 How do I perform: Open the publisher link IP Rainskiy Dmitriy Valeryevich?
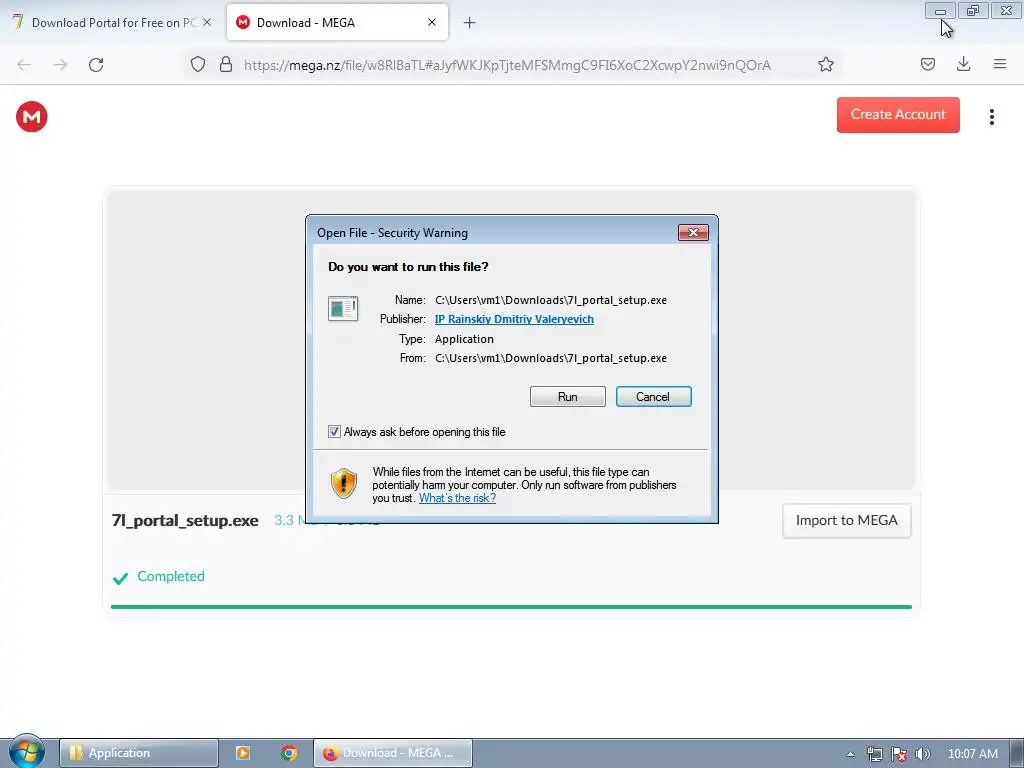[x=514, y=319]
